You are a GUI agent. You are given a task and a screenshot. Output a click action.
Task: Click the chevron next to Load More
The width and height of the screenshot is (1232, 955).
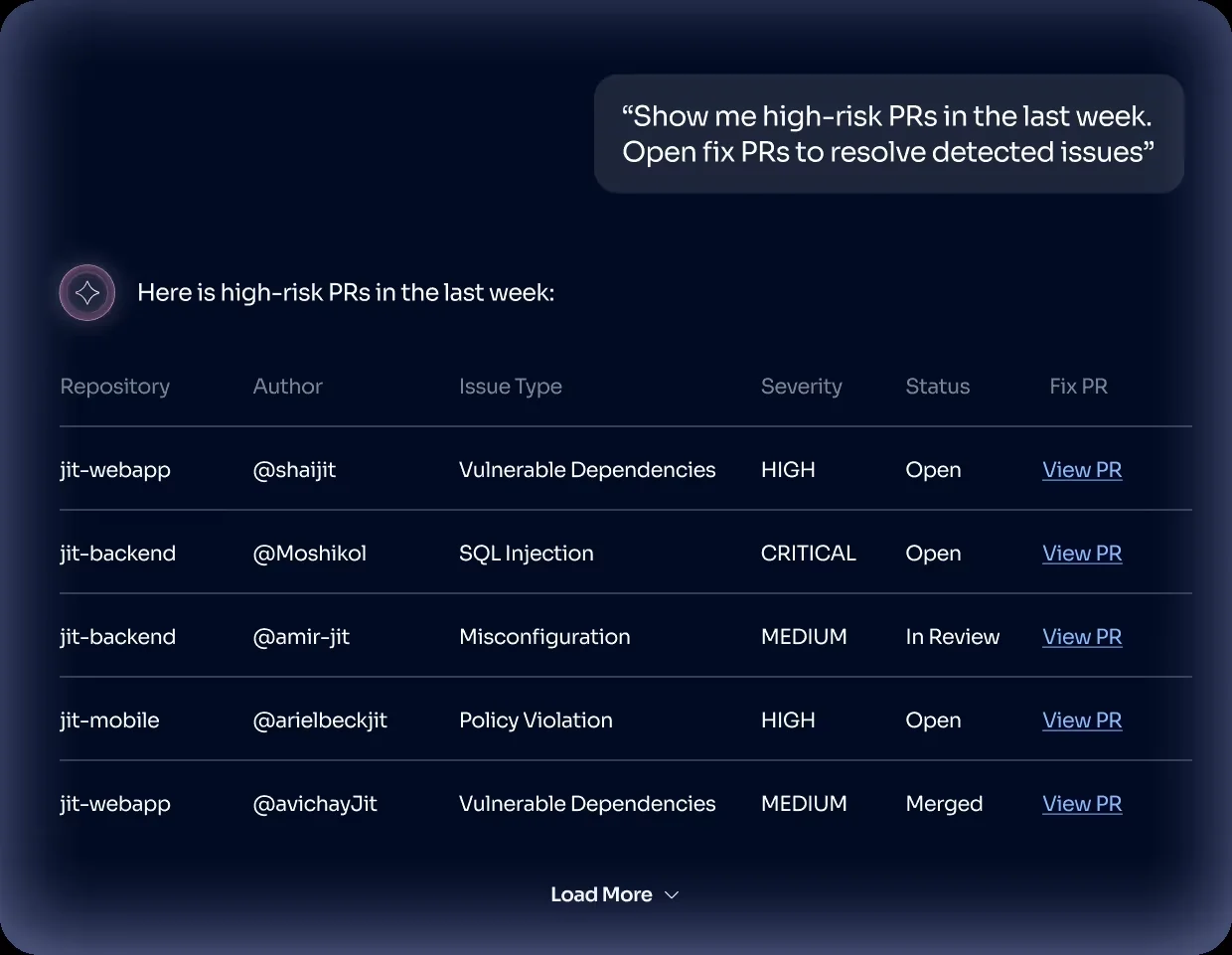coord(671,894)
